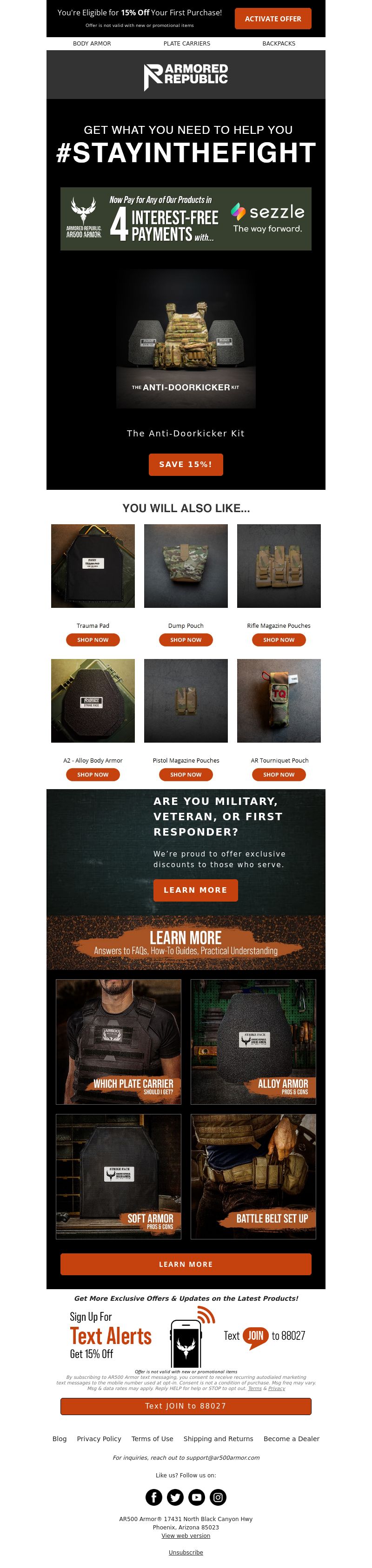Screen dimensions: 372x1568
Task: Open the Facebook social icon
Action: click(x=153, y=1497)
